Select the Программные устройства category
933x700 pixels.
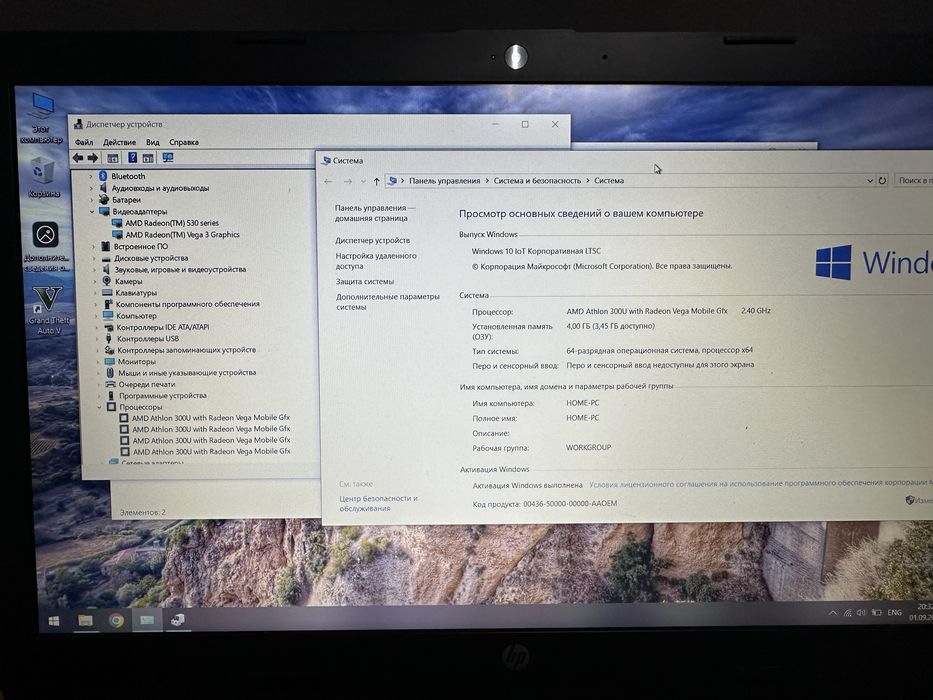[x=162, y=396]
